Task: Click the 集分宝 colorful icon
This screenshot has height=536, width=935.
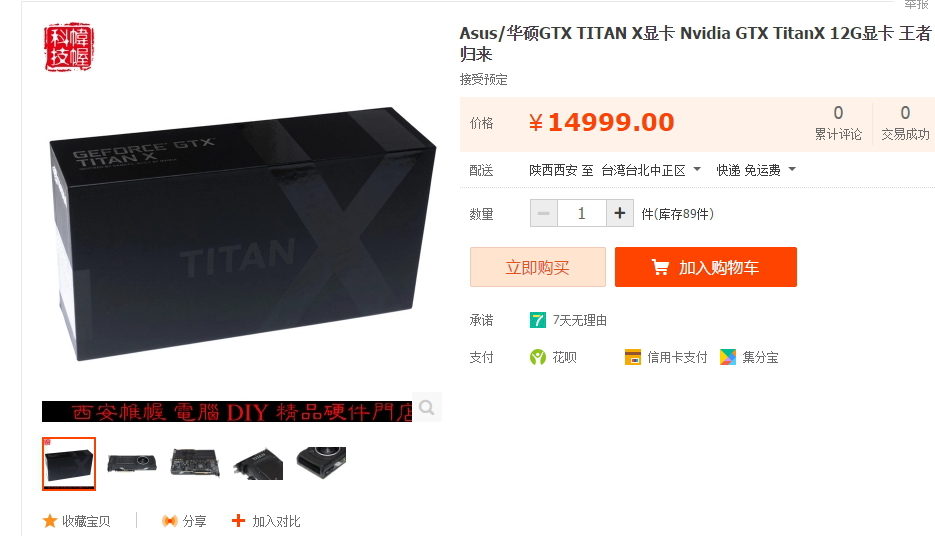Action: pyautogui.click(x=728, y=357)
